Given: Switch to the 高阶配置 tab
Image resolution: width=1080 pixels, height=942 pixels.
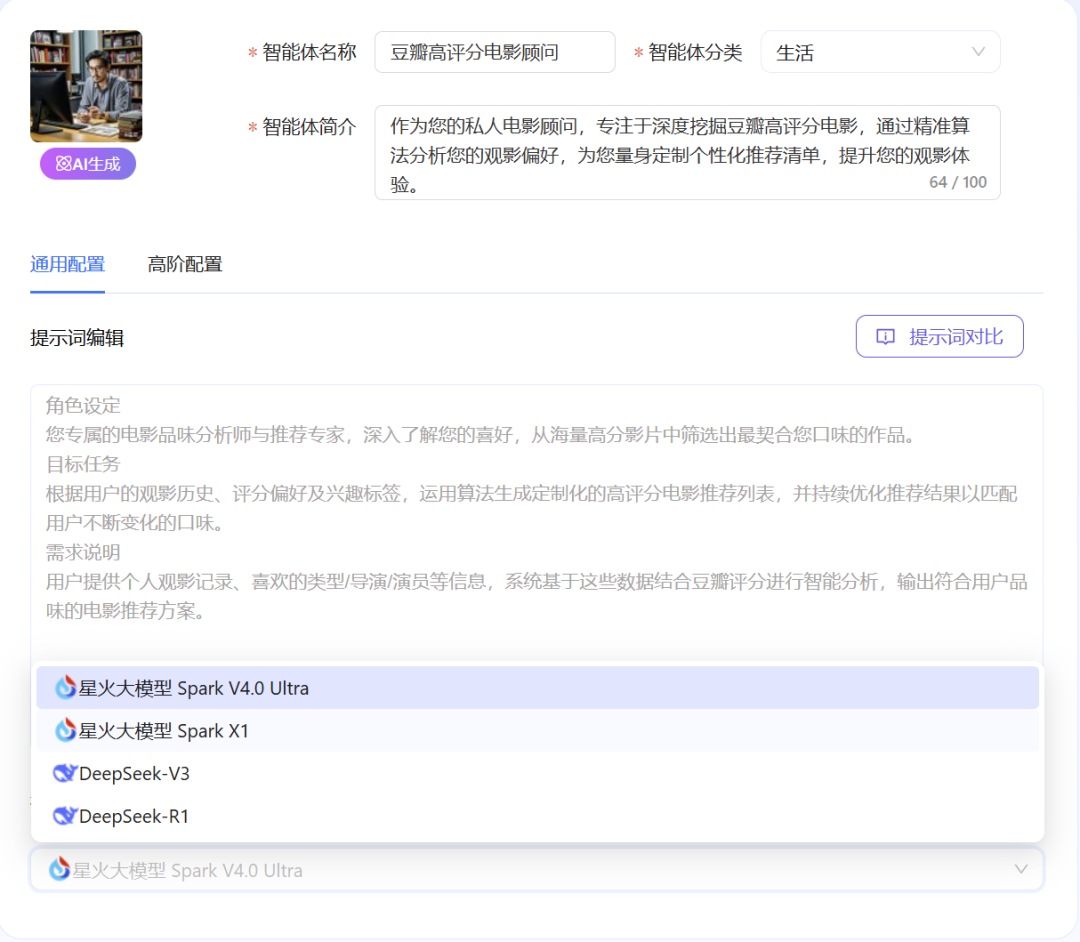Looking at the screenshot, I should [x=185, y=264].
